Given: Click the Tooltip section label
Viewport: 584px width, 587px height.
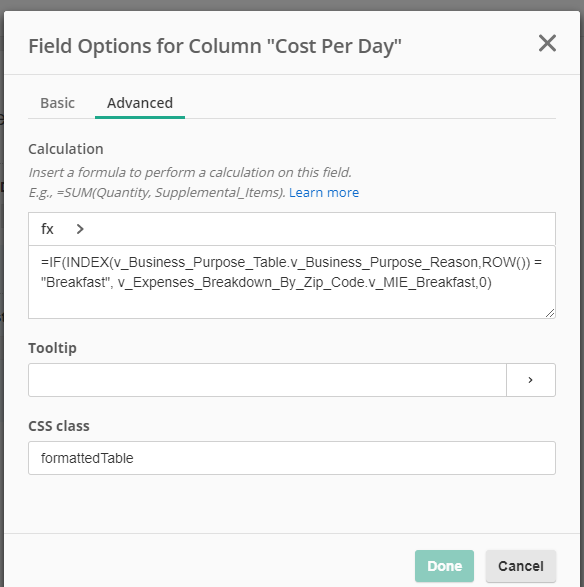Looking at the screenshot, I should point(52,348).
